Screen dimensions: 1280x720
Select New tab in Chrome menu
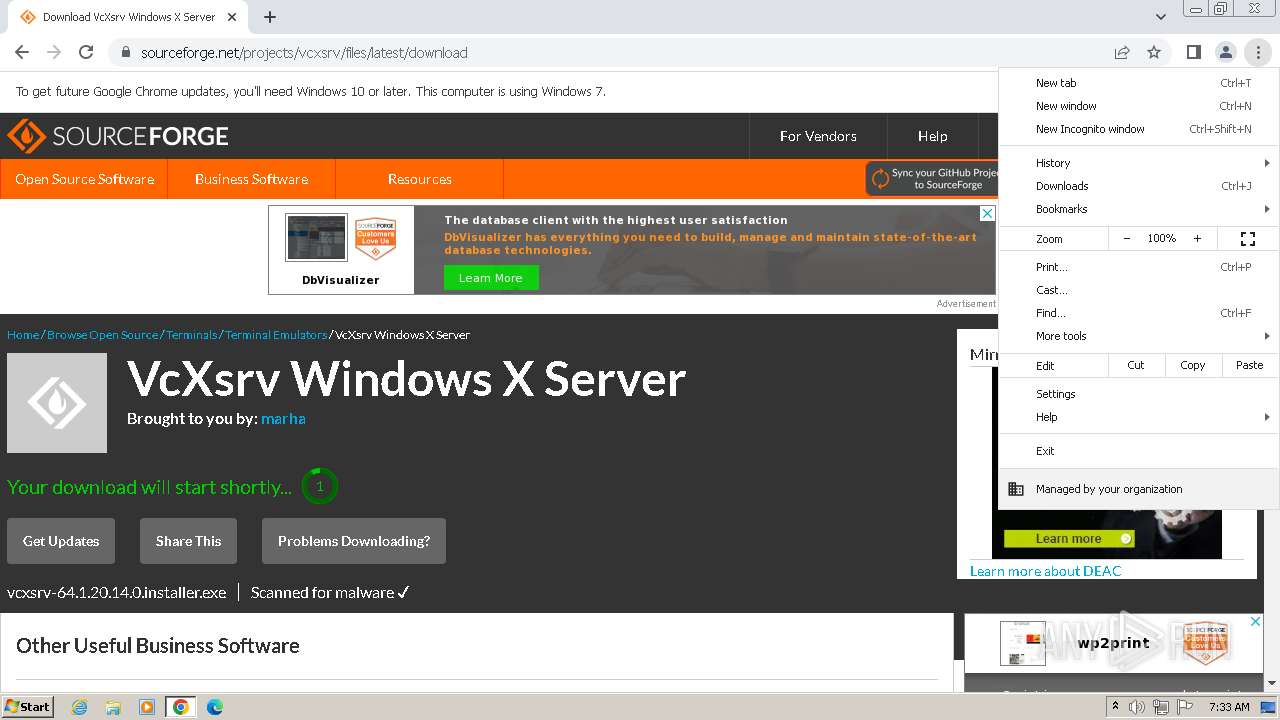[x=1139, y=83]
